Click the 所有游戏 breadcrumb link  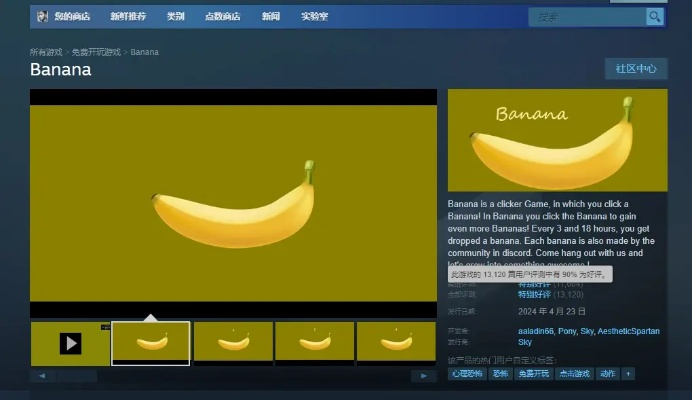coord(45,52)
